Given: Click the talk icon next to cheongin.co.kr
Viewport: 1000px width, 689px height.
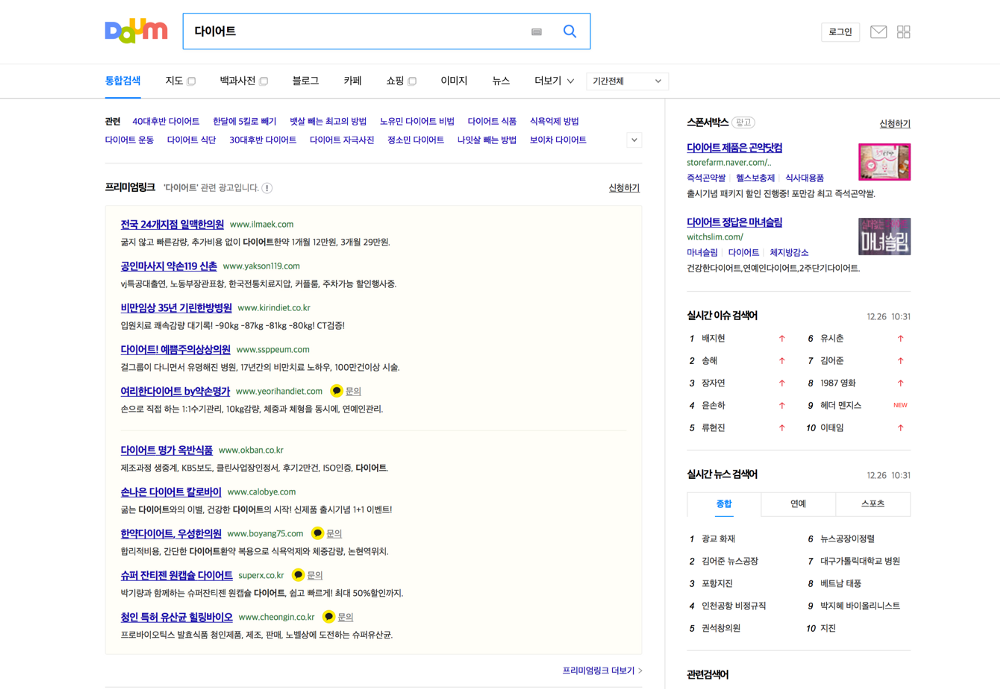Looking at the screenshot, I should point(328,617).
